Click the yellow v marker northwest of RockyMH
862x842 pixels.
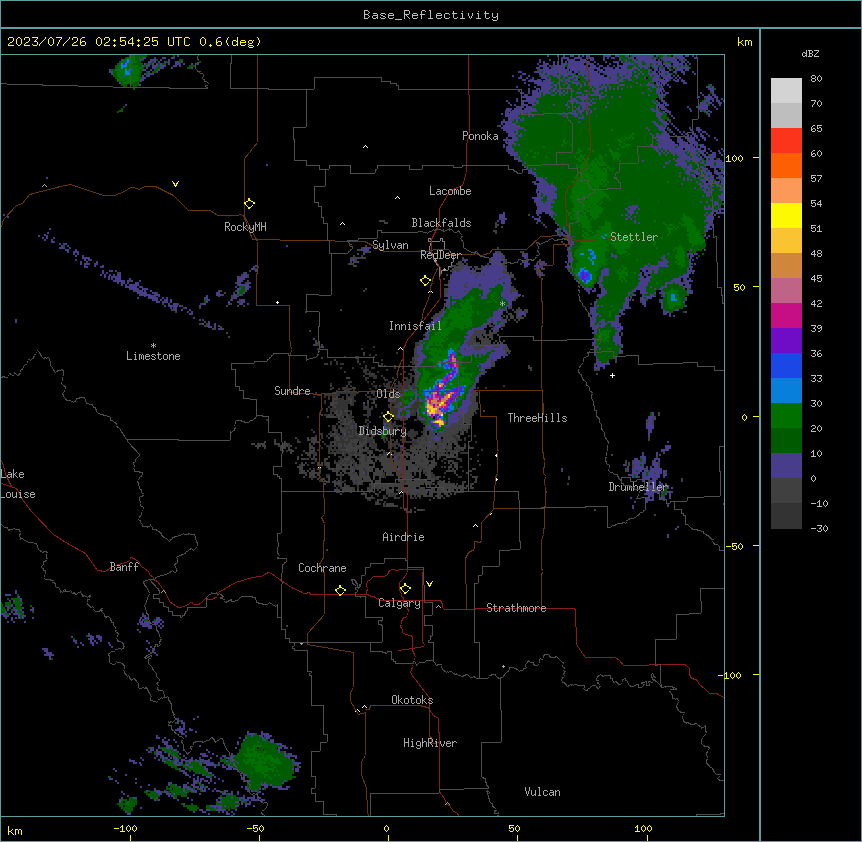click(175, 184)
